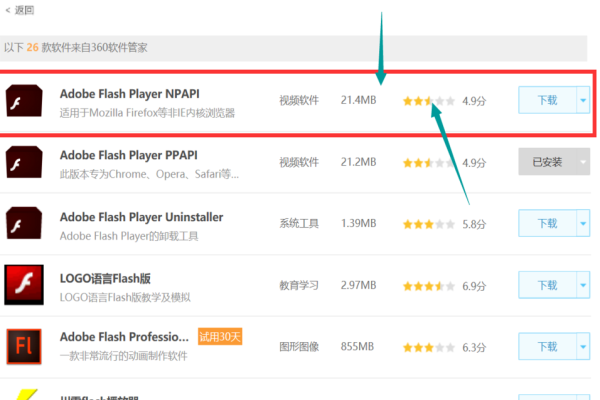Click the star rating of Flash Player PPAPI
This screenshot has height=400, width=600.
[429, 163]
